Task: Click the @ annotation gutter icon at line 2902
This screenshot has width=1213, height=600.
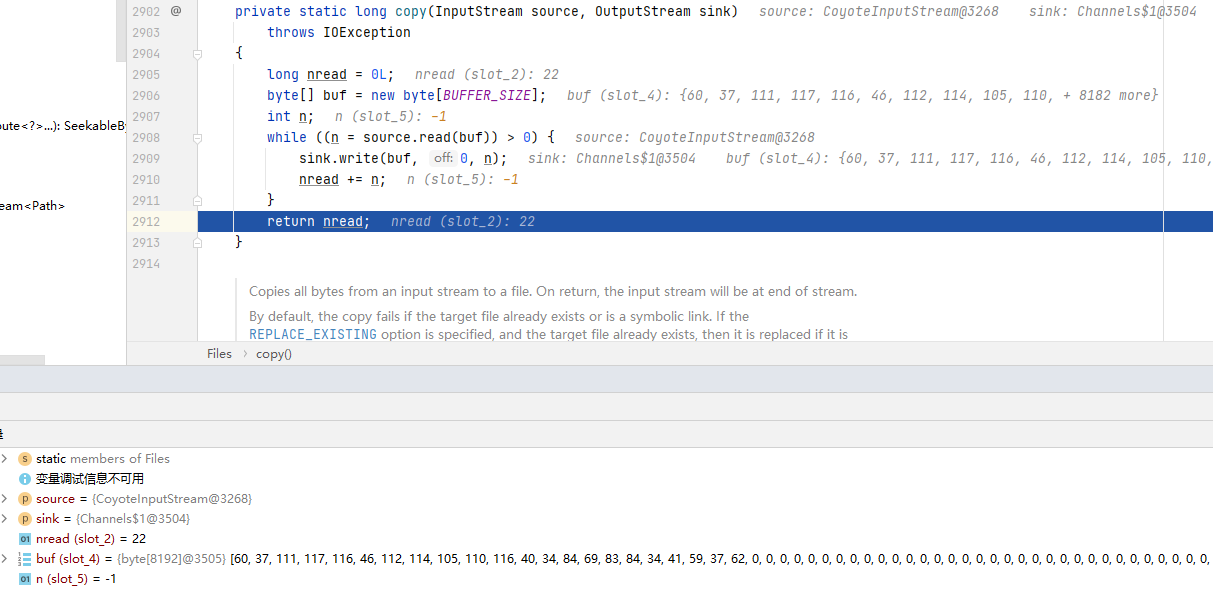Action: tap(176, 11)
